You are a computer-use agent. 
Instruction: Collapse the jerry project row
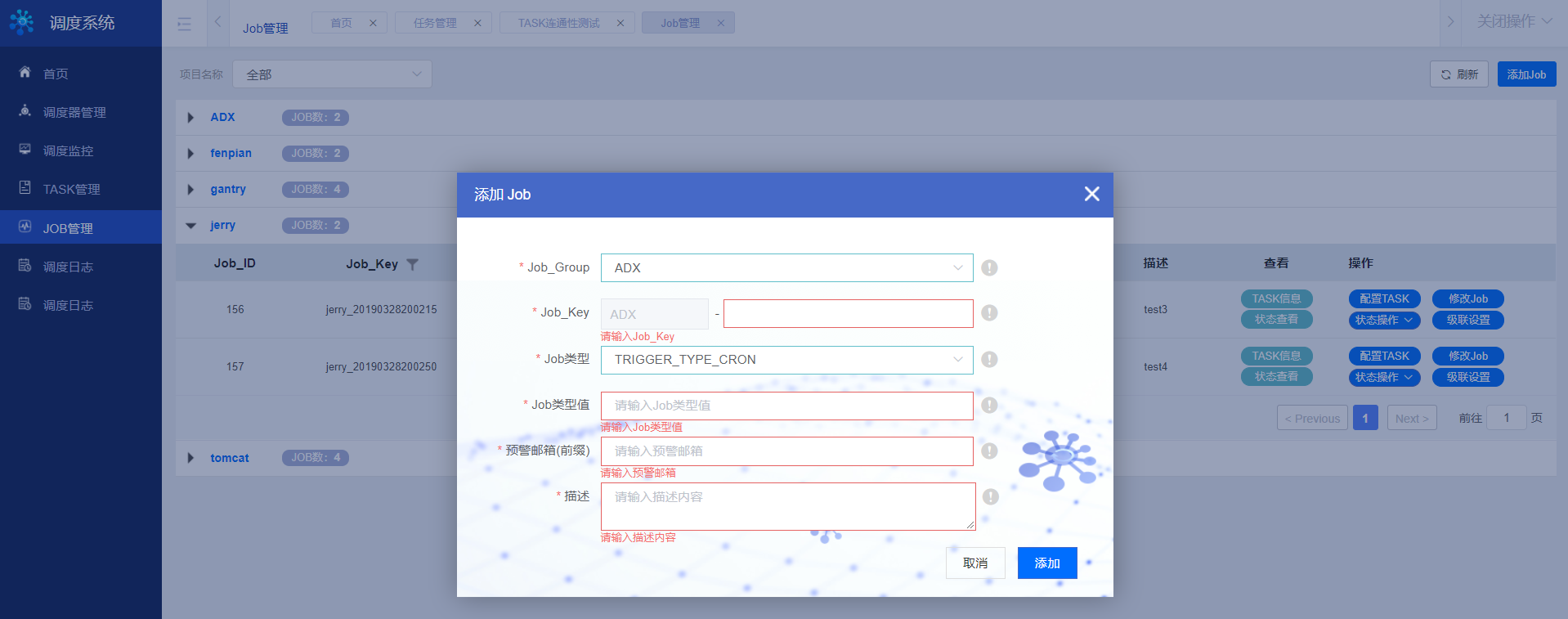pyautogui.click(x=190, y=226)
